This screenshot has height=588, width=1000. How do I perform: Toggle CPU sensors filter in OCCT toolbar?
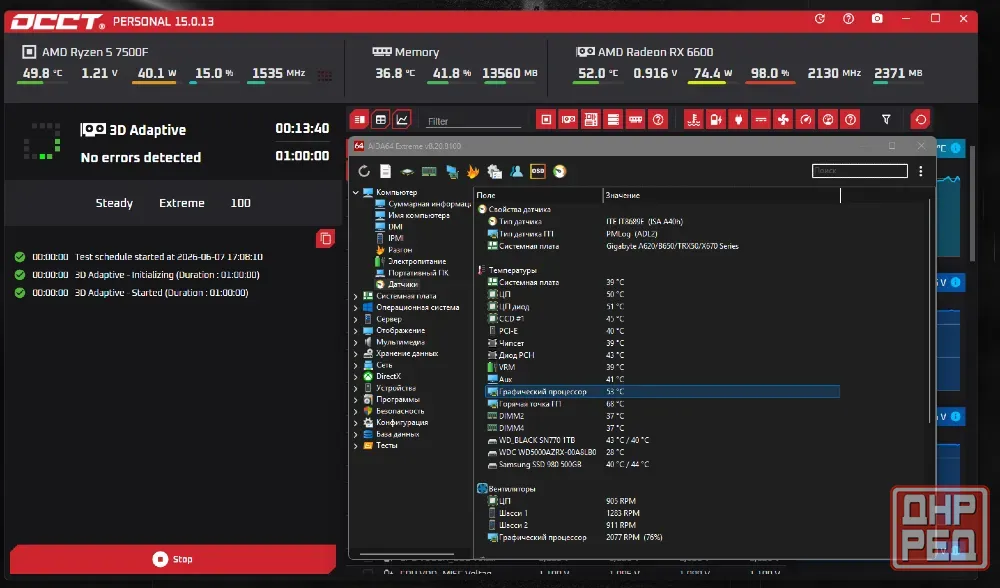(x=546, y=119)
